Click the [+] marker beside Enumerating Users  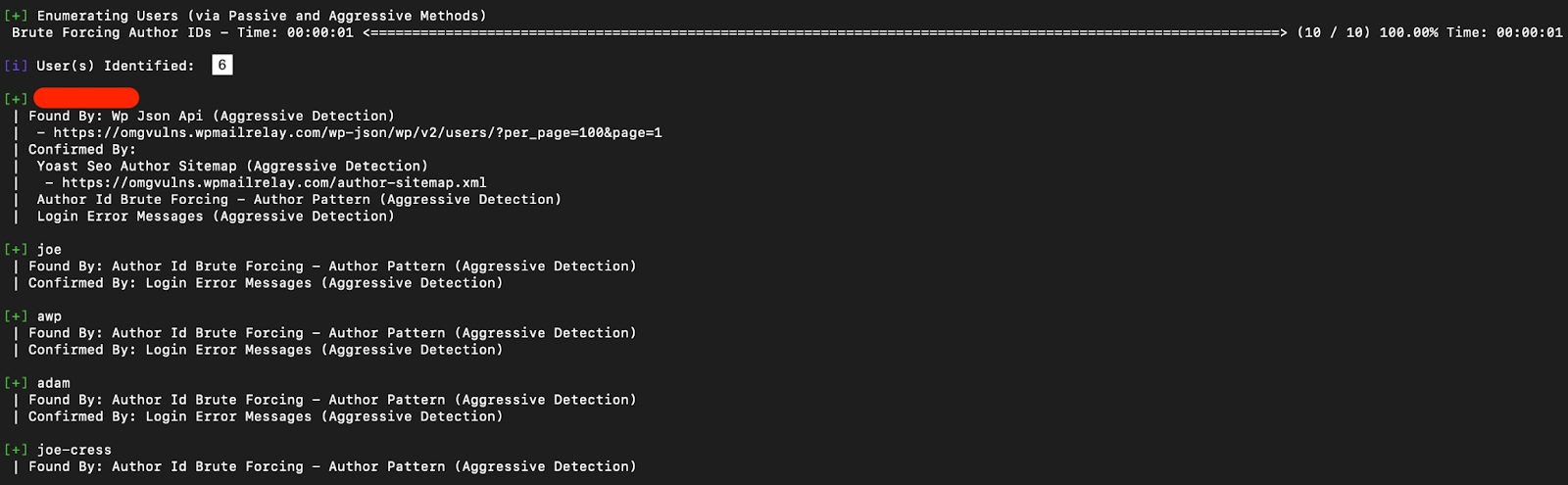(x=16, y=17)
